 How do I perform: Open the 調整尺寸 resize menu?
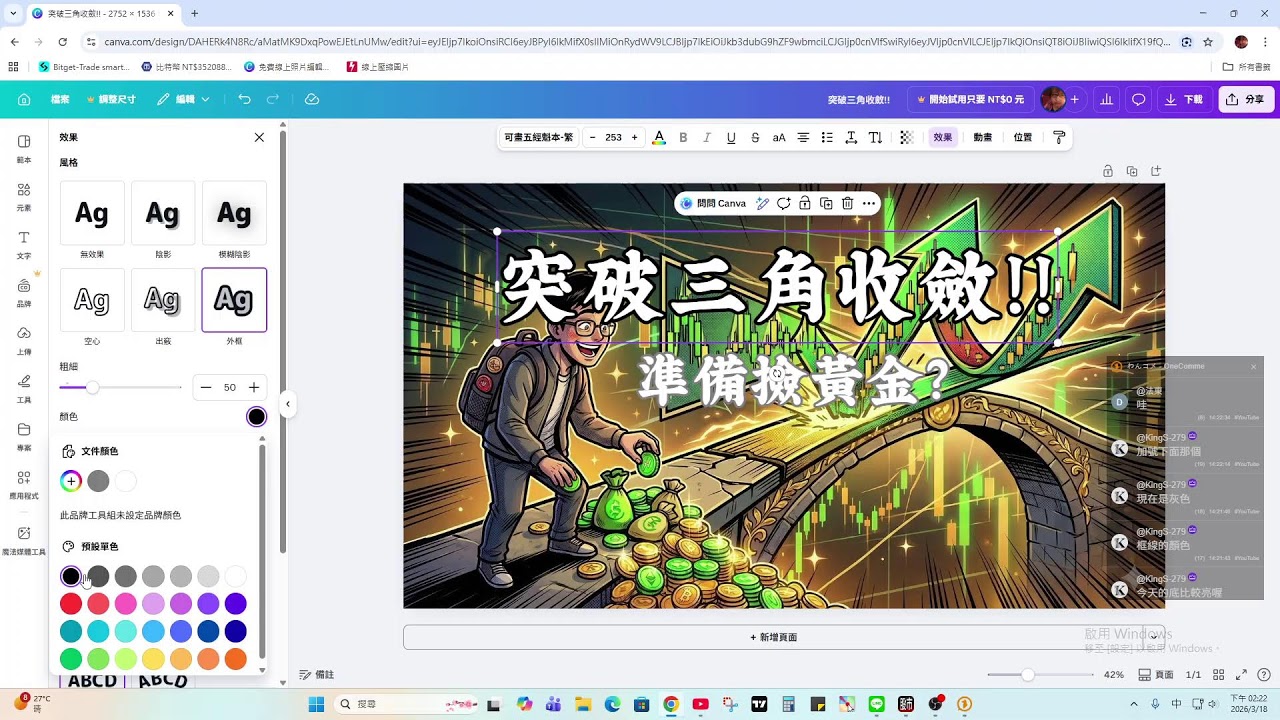(111, 99)
